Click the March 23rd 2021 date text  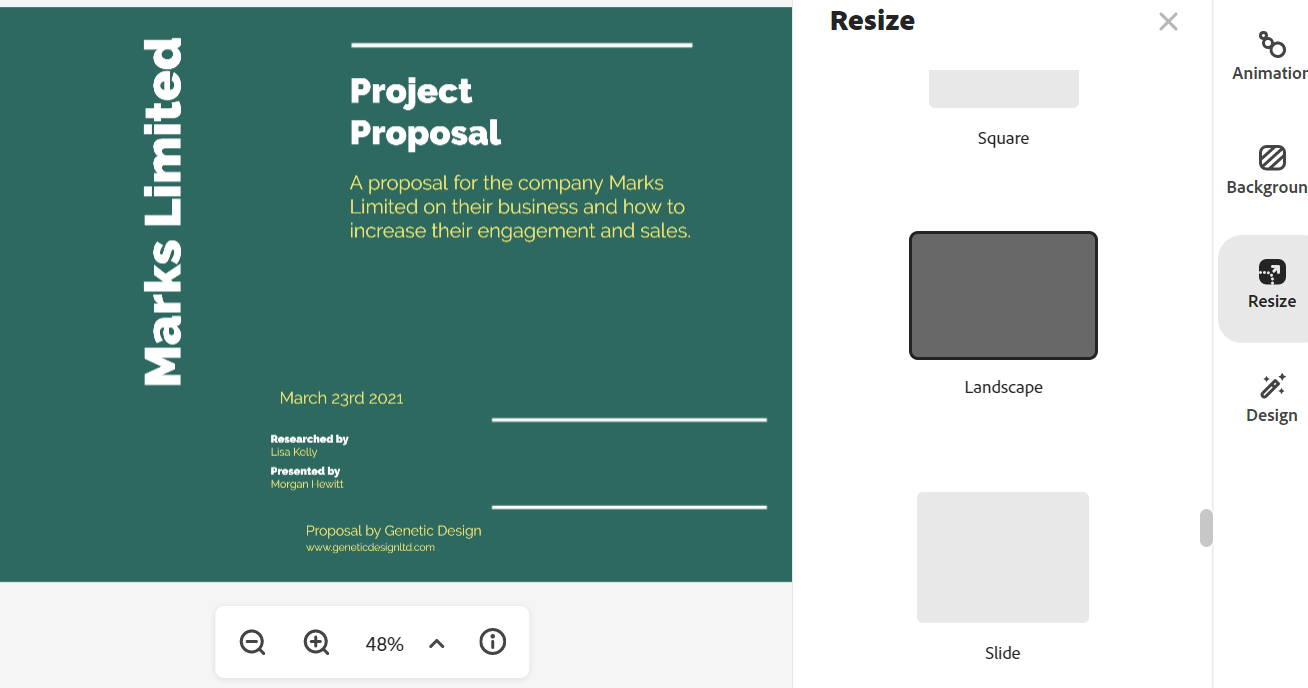click(x=341, y=398)
